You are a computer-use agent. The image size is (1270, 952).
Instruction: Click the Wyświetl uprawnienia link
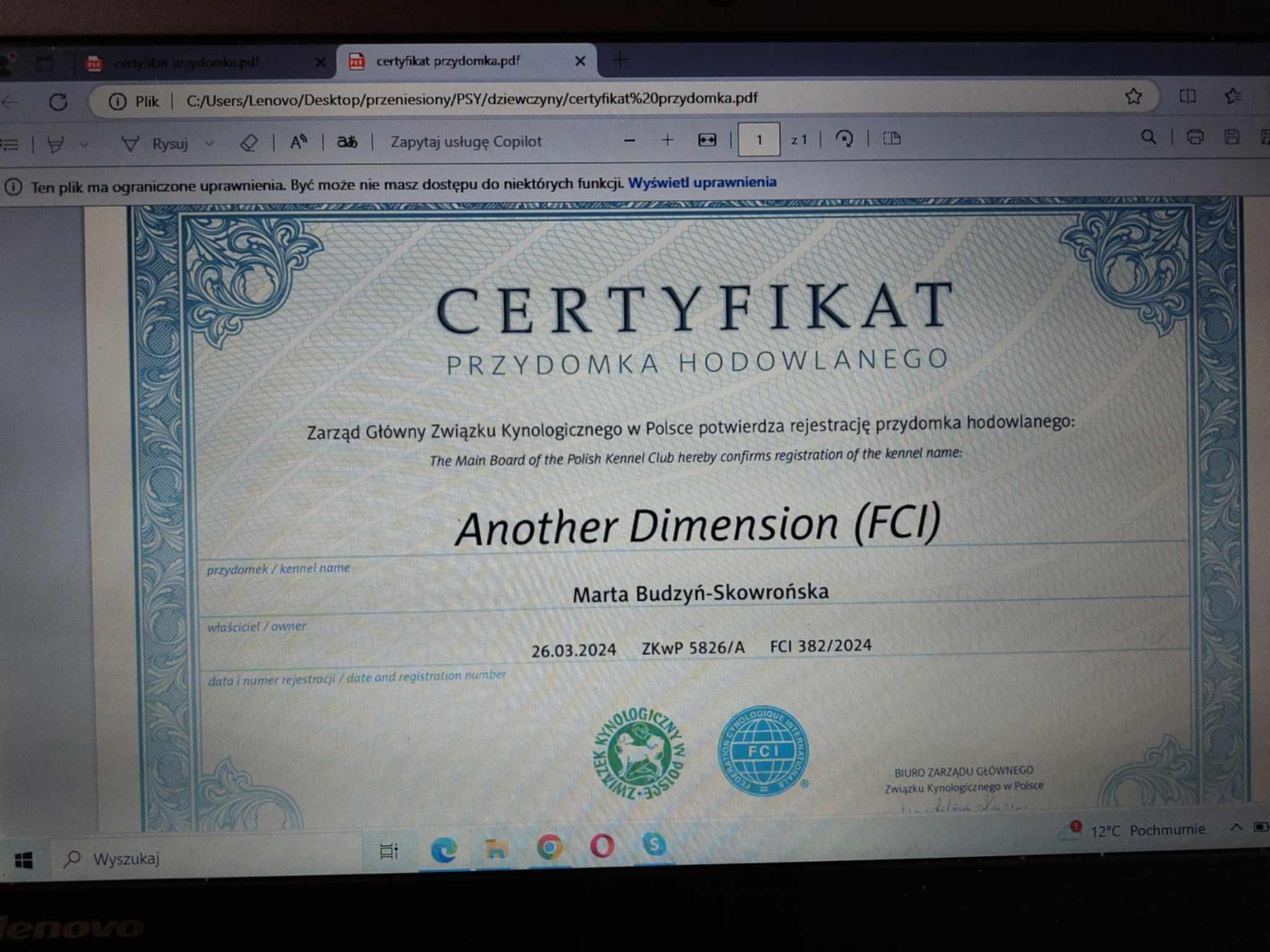click(702, 182)
